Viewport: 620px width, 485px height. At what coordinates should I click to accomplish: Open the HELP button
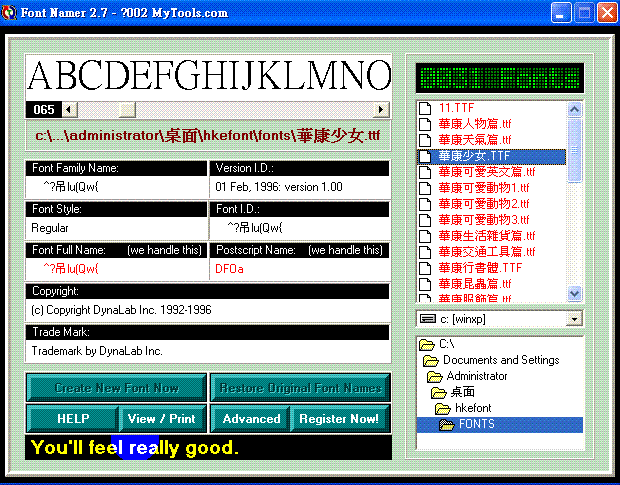point(73,419)
